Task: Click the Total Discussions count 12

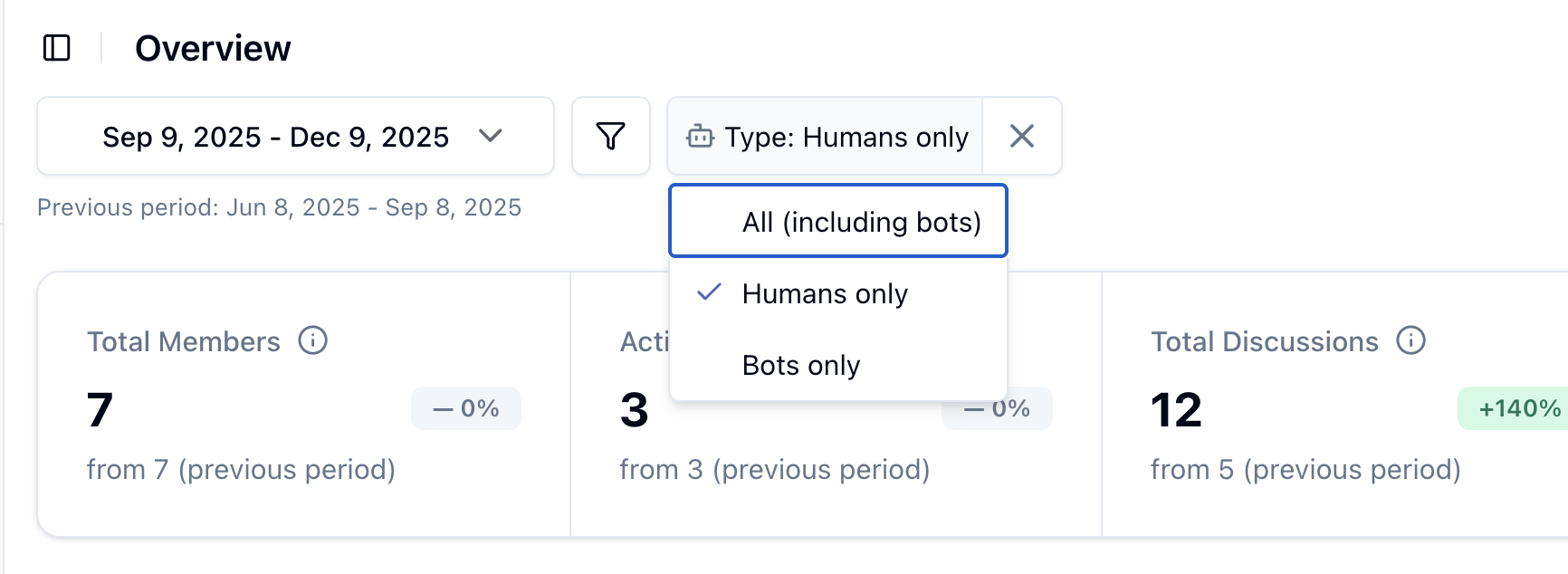Action: [1176, 410]
